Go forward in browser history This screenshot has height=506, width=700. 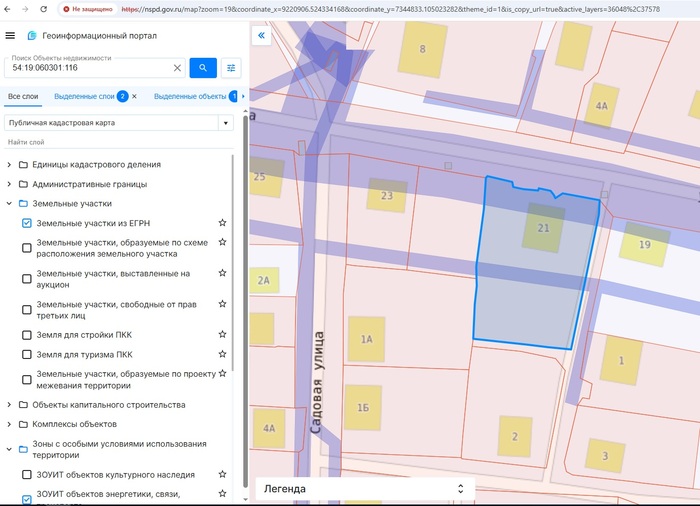point(25,9)
